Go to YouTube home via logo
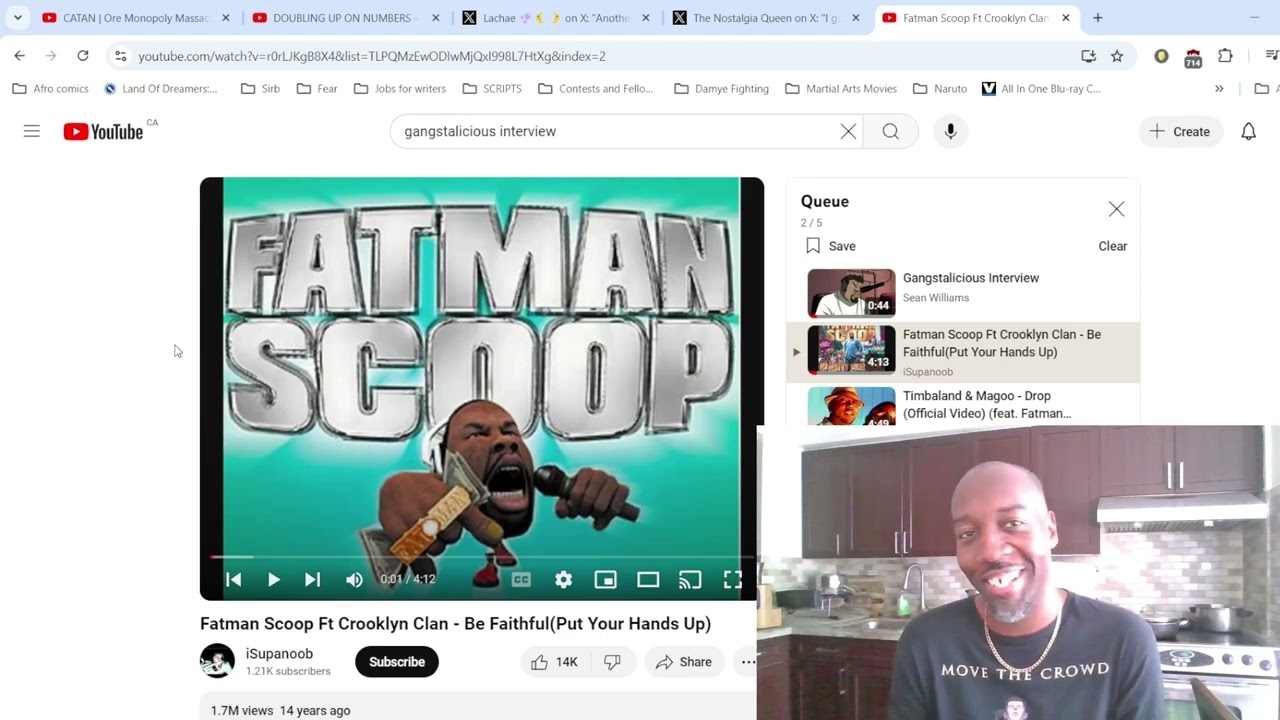1280x720 pixels. pyautogui.click(x=103, y=132)
